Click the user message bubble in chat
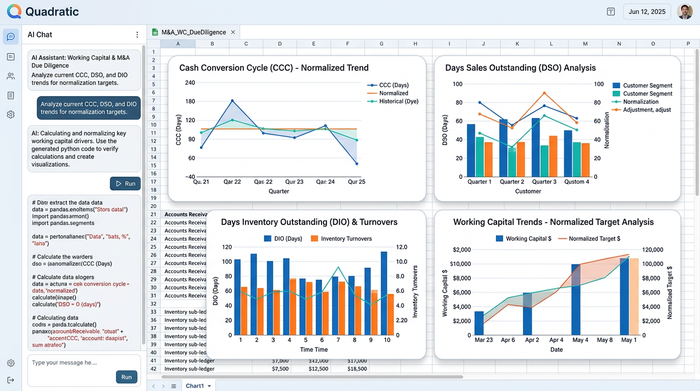 (88, 108)
